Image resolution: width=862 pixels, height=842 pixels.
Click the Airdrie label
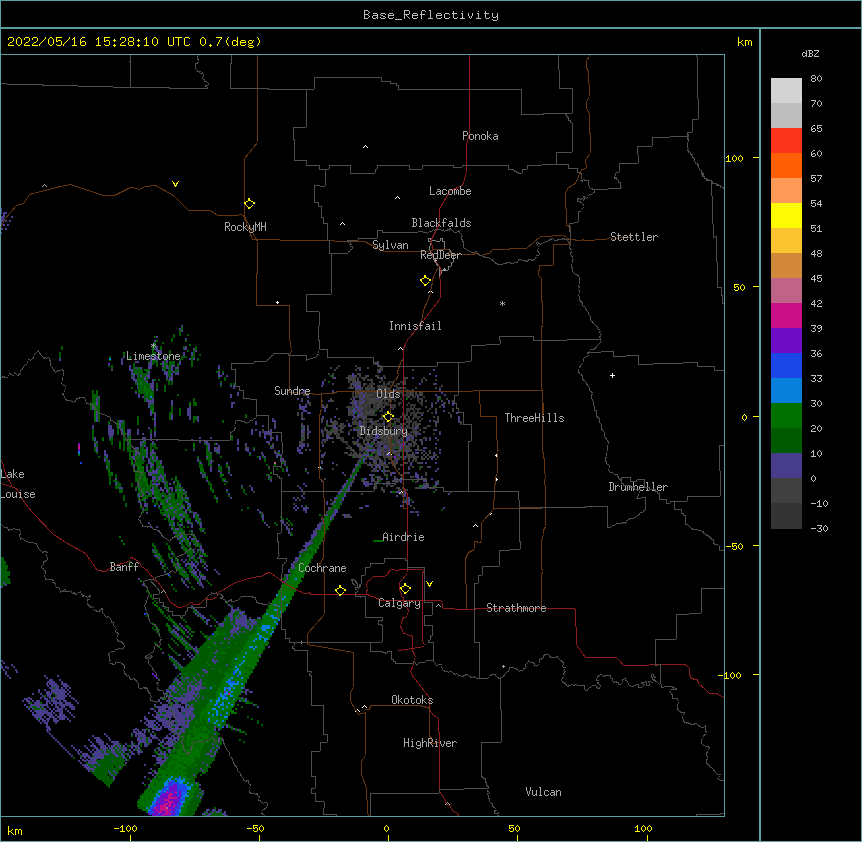tap(403, 537)
